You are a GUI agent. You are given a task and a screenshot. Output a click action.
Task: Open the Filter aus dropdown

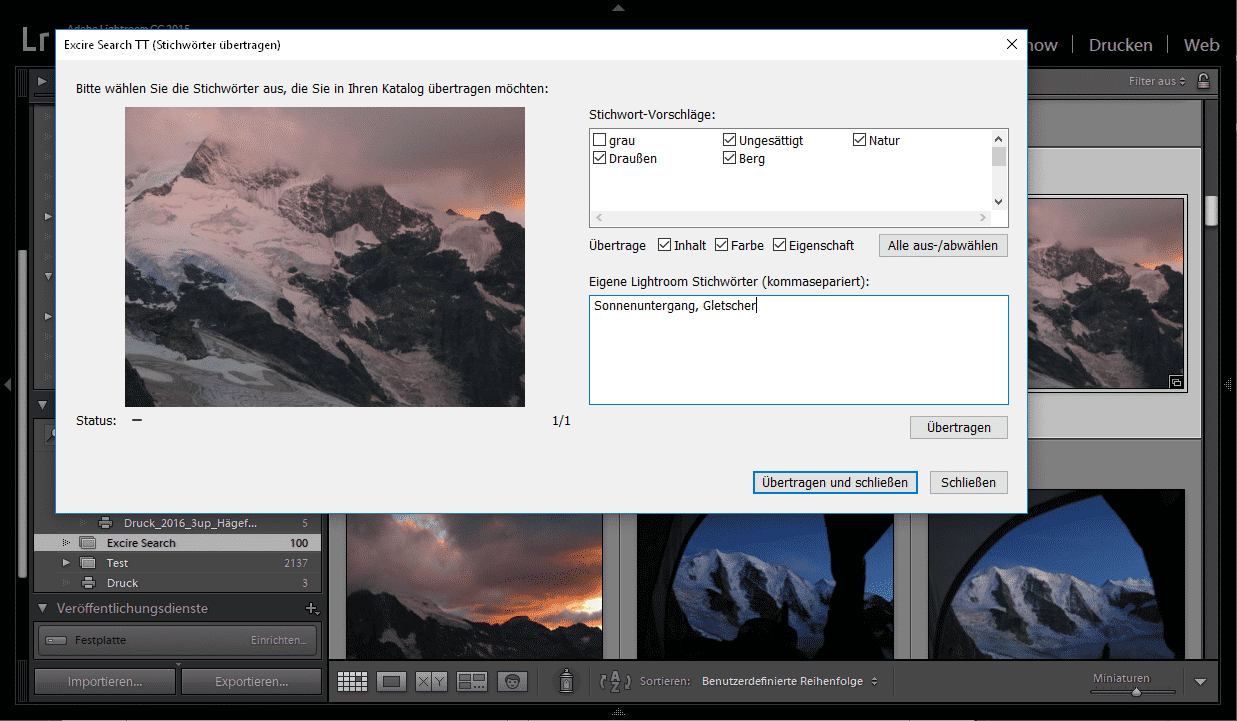[1157, 81]
